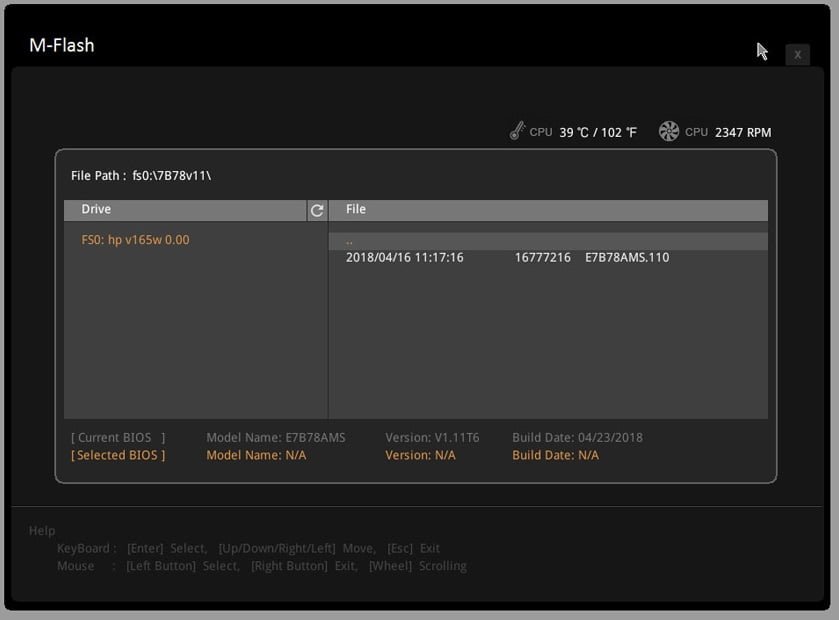This screenshot has width=839, height=620.
Task: Click the 39 °C / 102 °F temperature reading
Action: (x=597, y=132)
